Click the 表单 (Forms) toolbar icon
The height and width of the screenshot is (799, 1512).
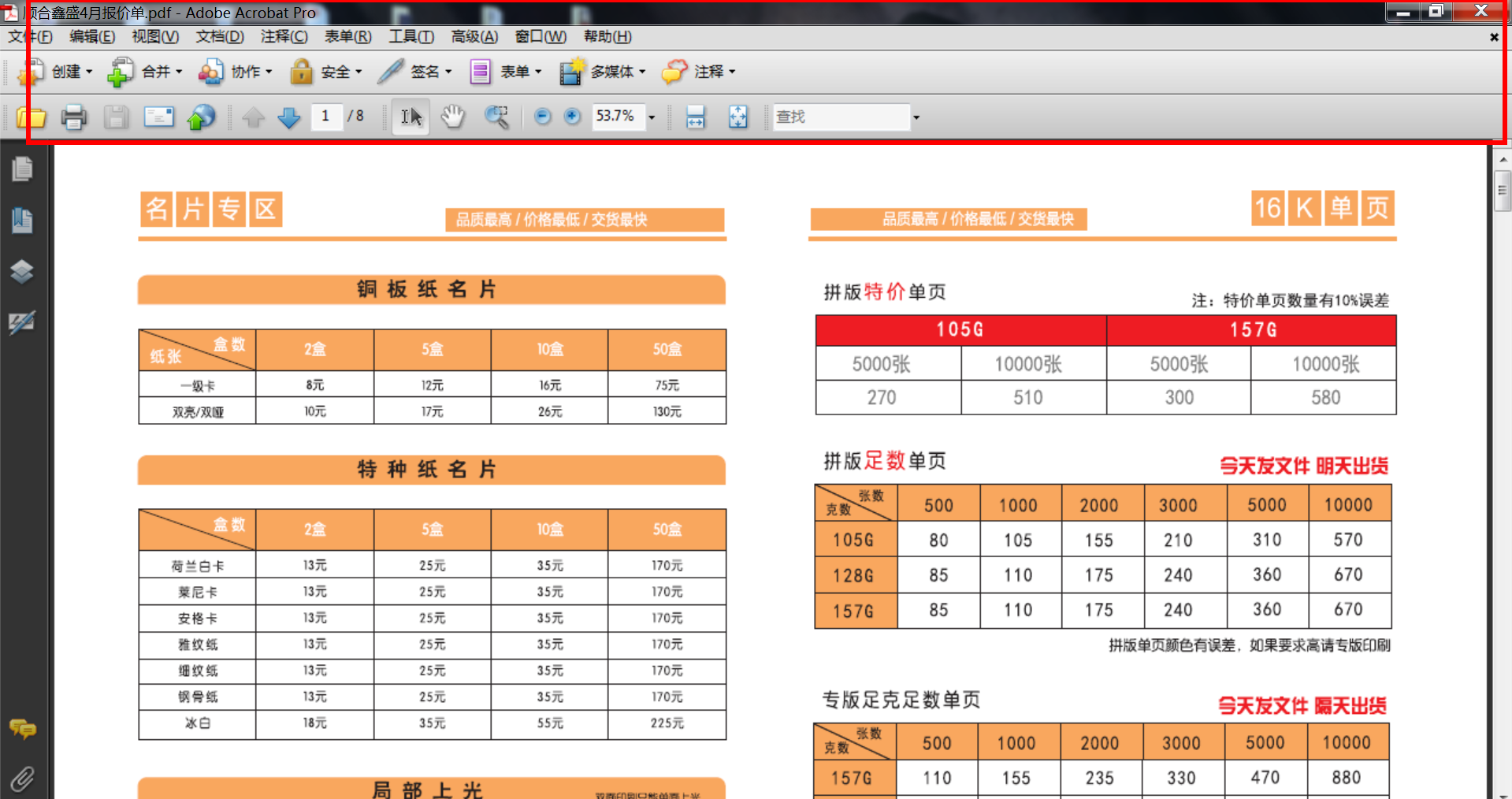click(480, 72)
